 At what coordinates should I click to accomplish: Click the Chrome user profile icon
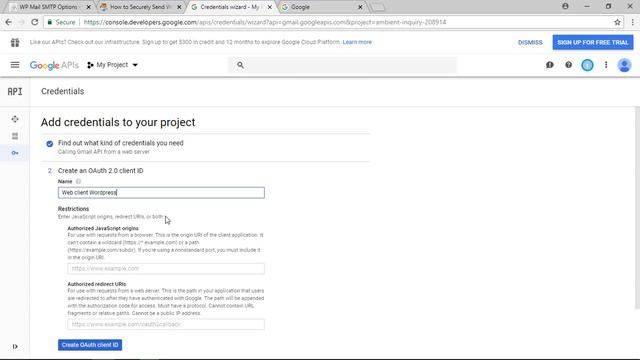pyautogui.click(x=565, y=7)
